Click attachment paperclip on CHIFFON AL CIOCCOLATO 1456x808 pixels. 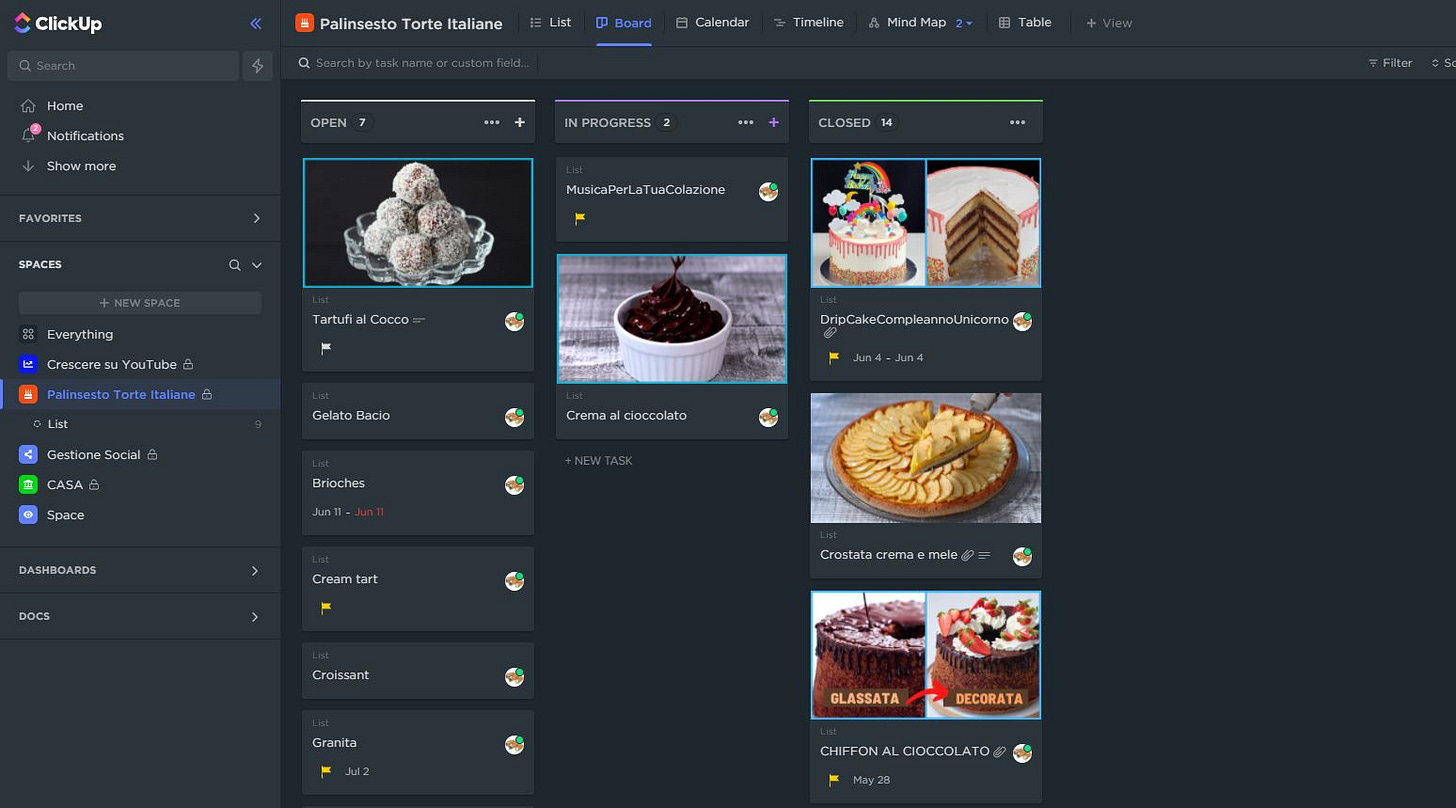pyautogui.click(x=999, y=751)
